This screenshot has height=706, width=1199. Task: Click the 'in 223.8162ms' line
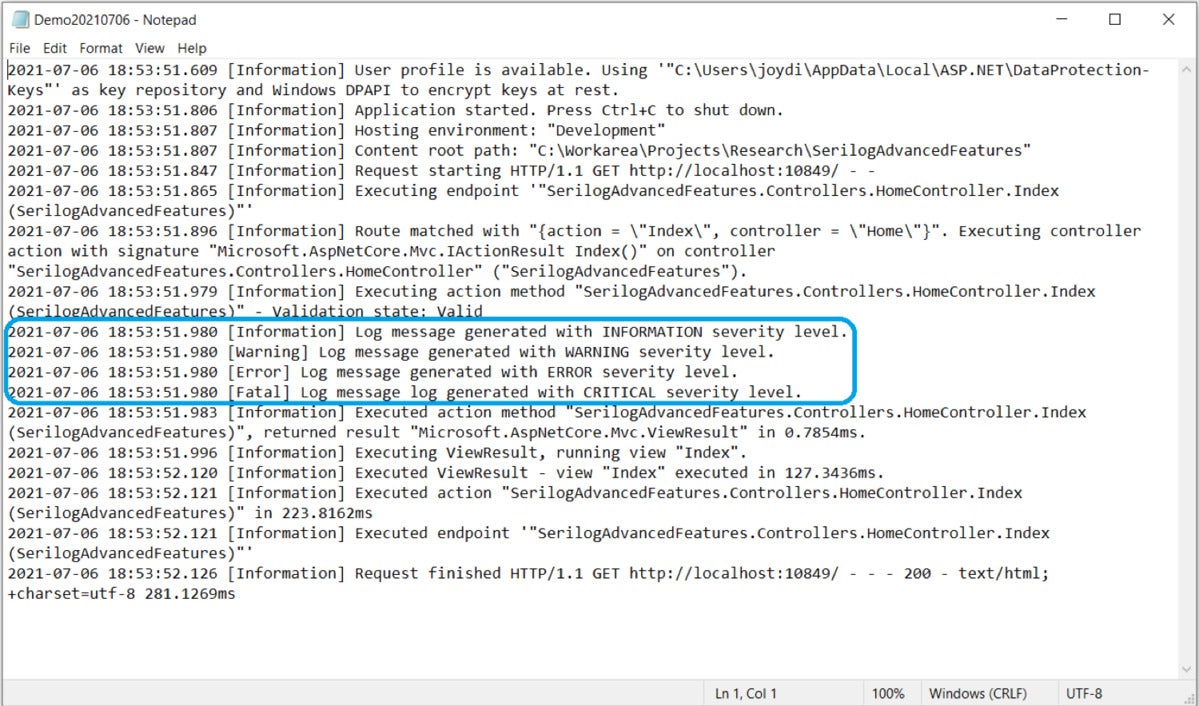pos(190,512)
